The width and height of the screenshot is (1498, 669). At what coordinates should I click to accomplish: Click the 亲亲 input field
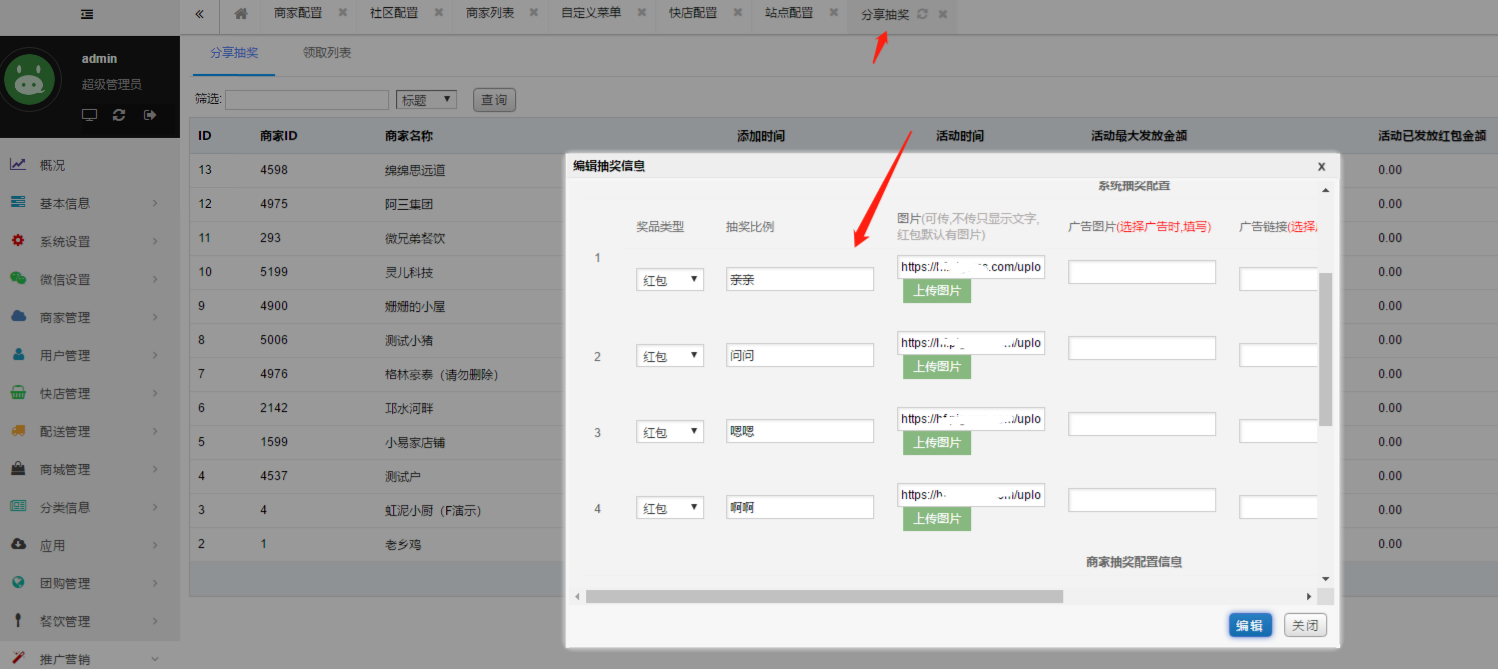coord(800,280)
